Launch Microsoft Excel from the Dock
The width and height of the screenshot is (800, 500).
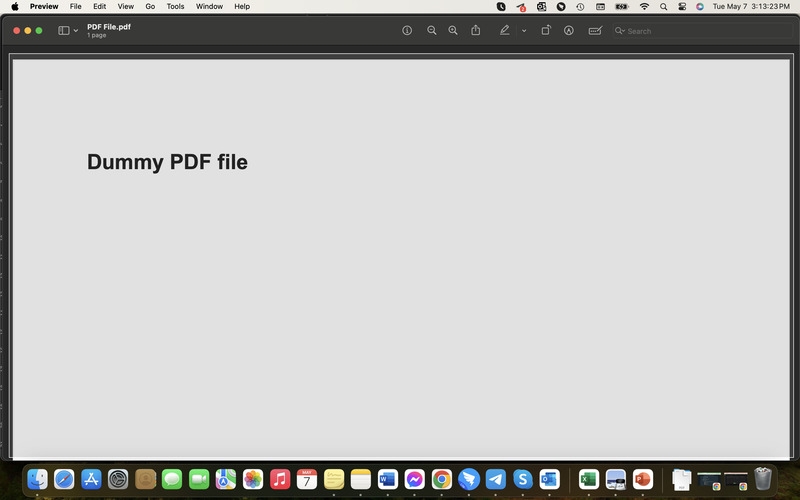[x=589, y=480]
